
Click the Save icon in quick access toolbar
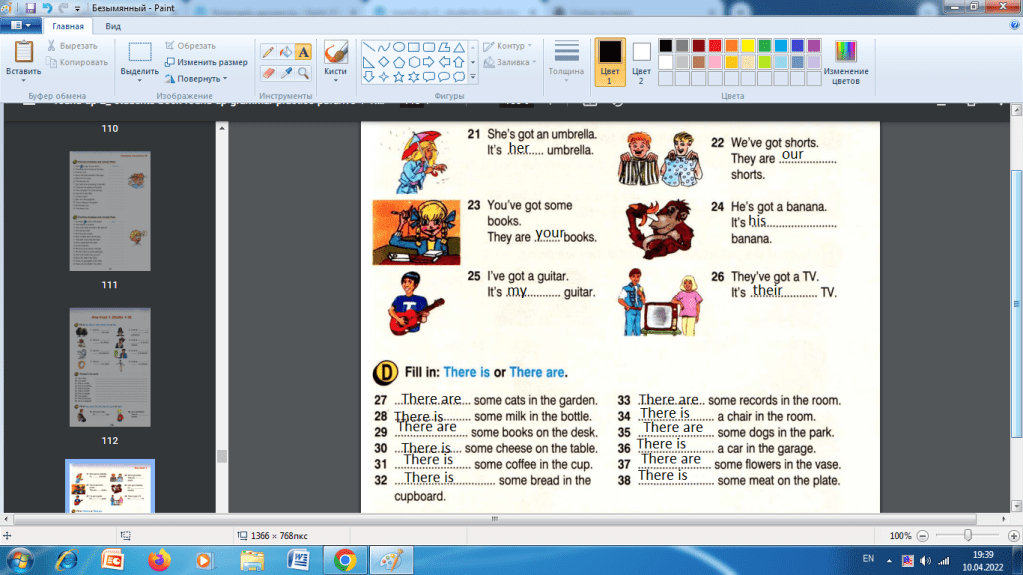(30, 8)
